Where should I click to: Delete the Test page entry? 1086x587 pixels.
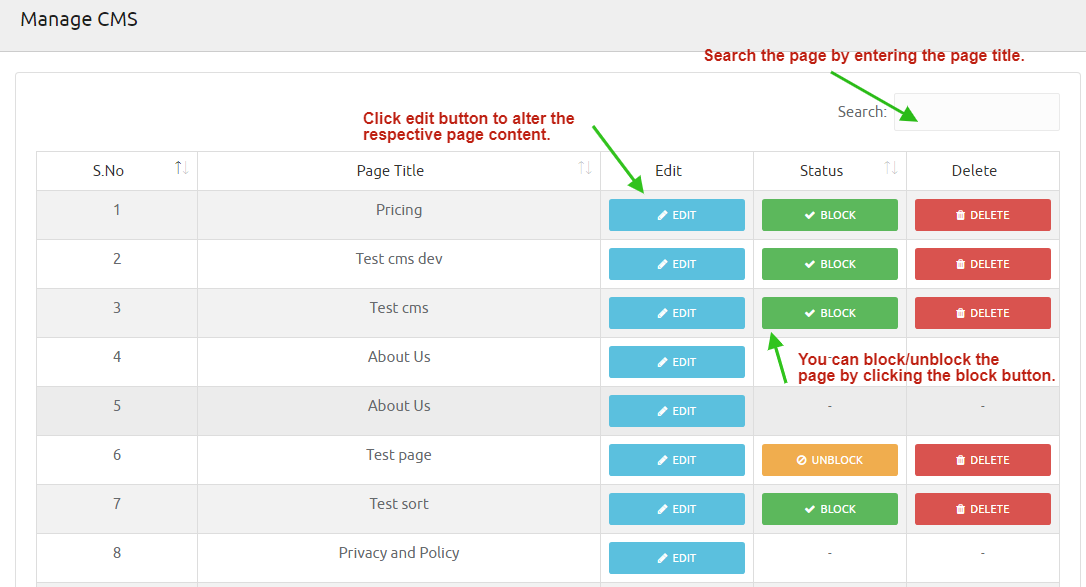[x=982, y=460]
